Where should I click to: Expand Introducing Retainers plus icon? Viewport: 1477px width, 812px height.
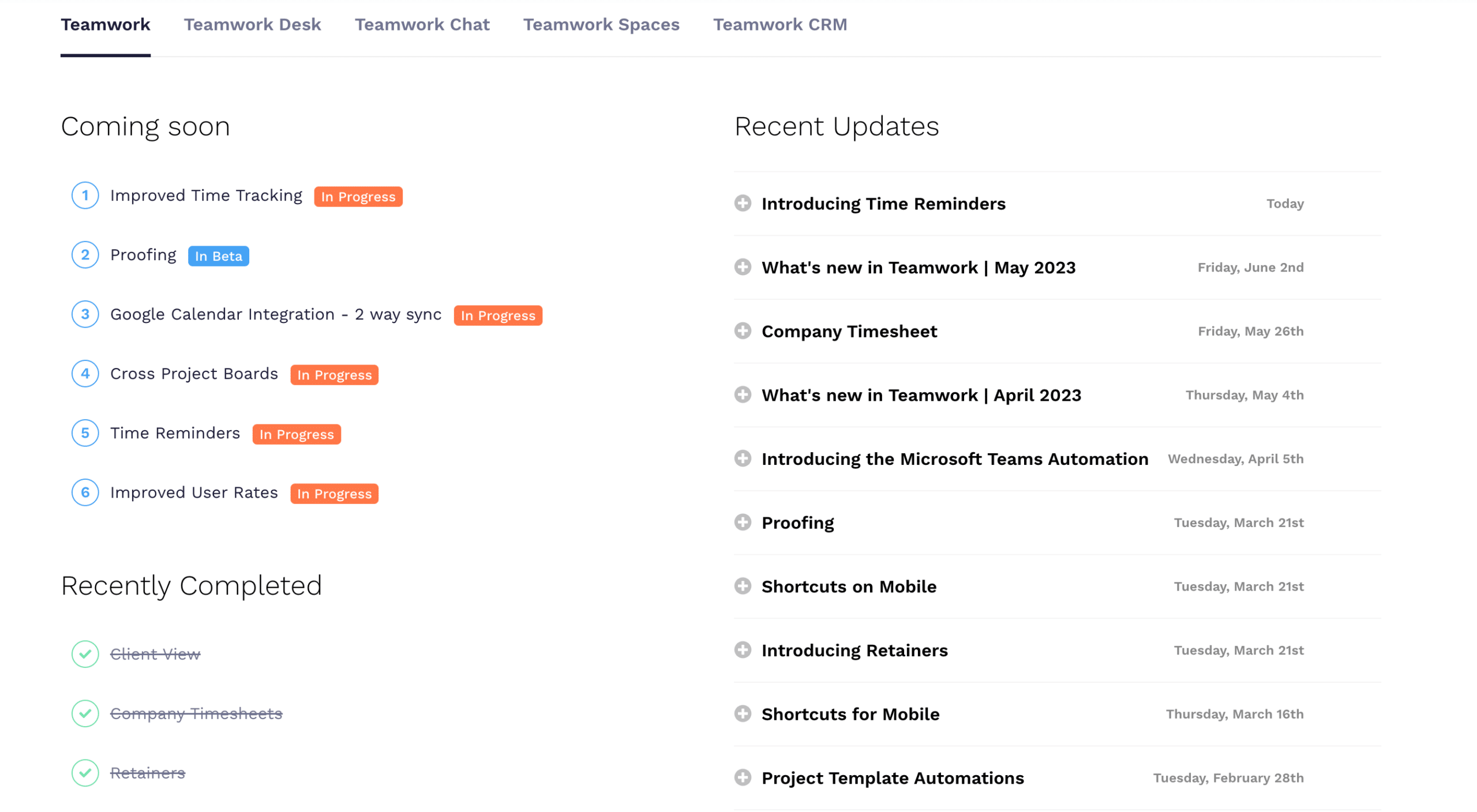tap(742, 650)
